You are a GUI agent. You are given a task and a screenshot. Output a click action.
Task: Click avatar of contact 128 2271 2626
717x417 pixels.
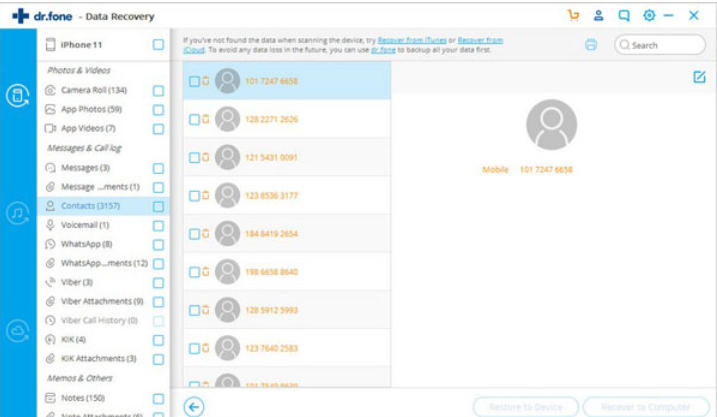(227, 119)
